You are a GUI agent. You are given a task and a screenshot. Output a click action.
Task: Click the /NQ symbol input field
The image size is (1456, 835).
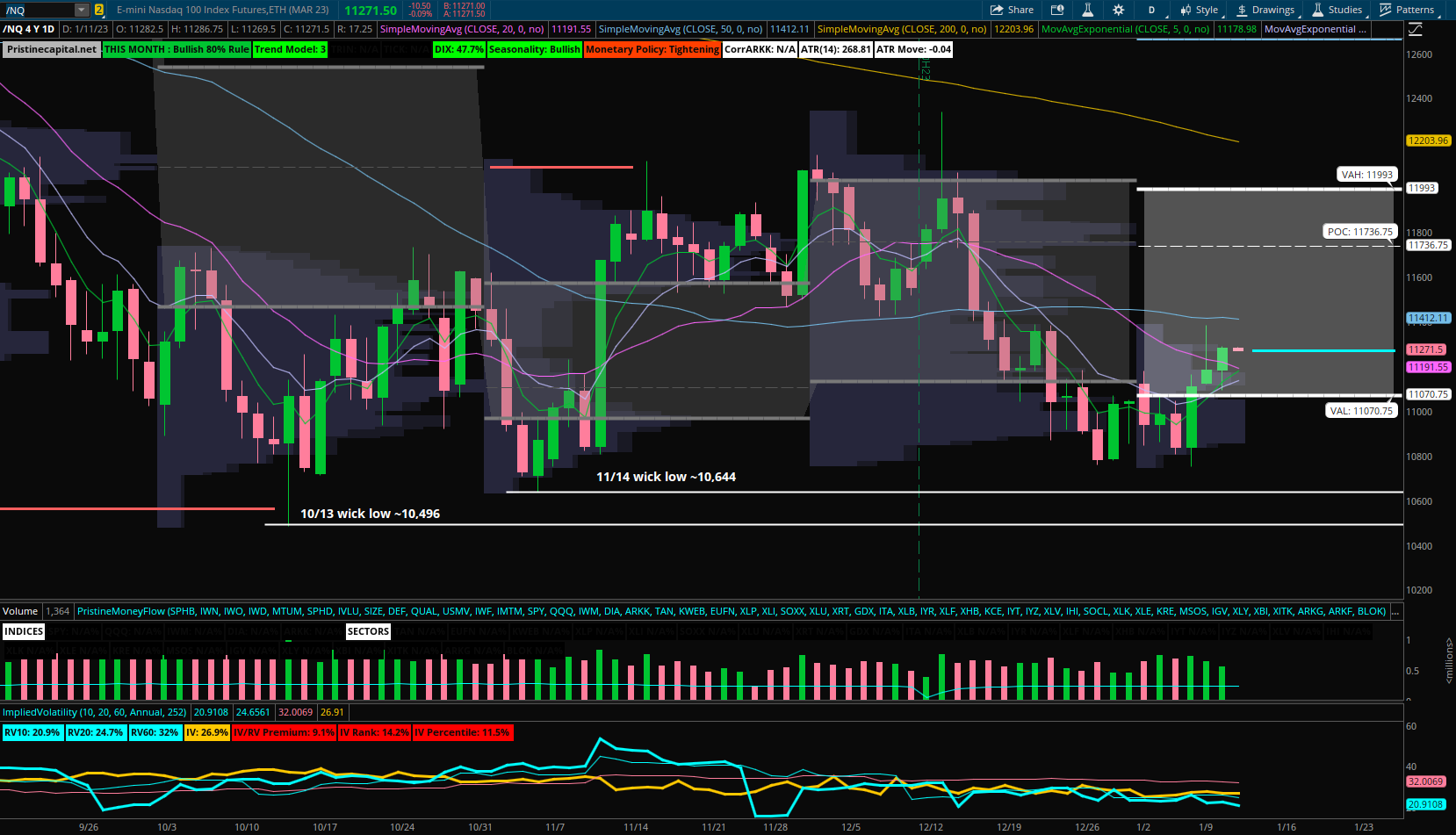pyautogui.click(x=38, y=10)
